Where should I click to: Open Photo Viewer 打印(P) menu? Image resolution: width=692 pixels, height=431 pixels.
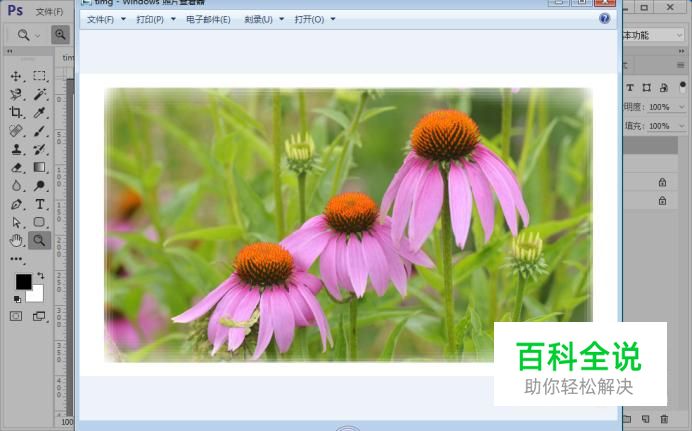156,19
